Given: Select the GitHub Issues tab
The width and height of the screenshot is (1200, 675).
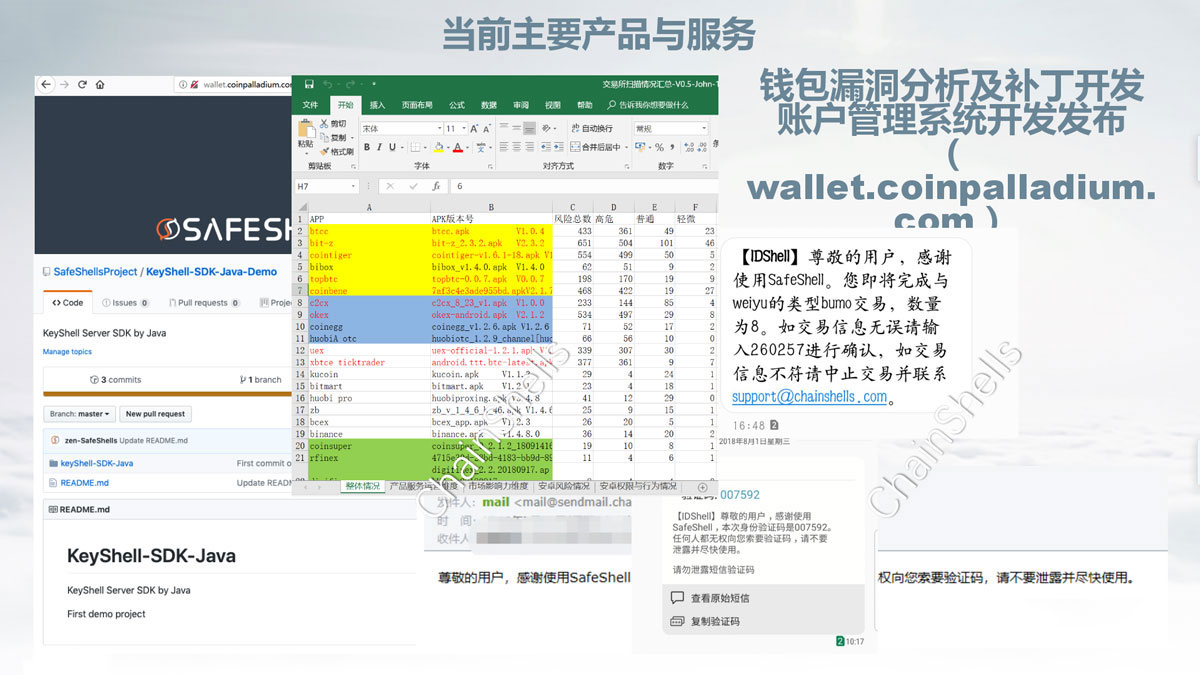Looking at the screenshot, I should click(x=125, y=302).
